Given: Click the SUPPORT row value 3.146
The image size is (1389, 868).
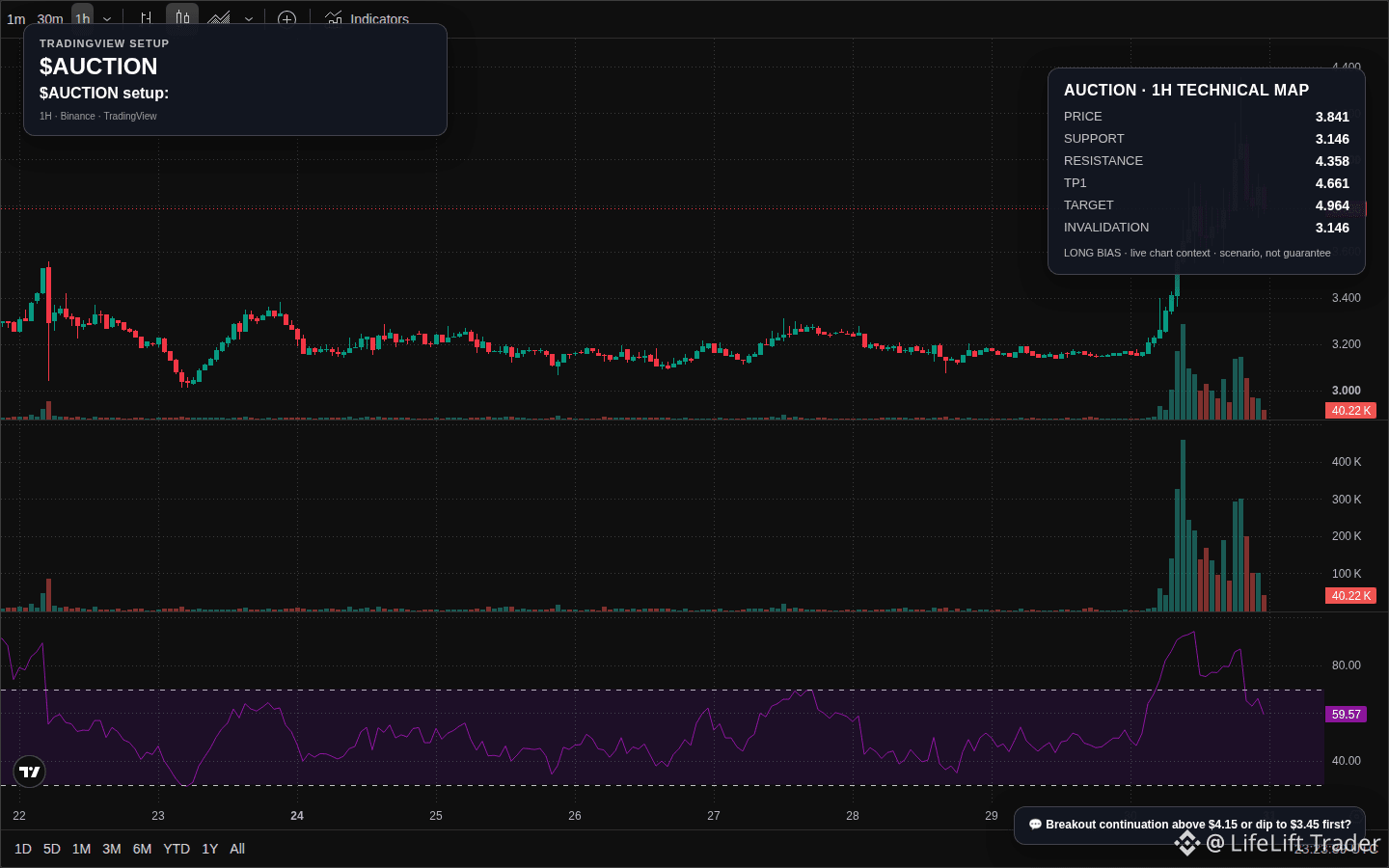Looking at the screenshot, I should 1332,139.
